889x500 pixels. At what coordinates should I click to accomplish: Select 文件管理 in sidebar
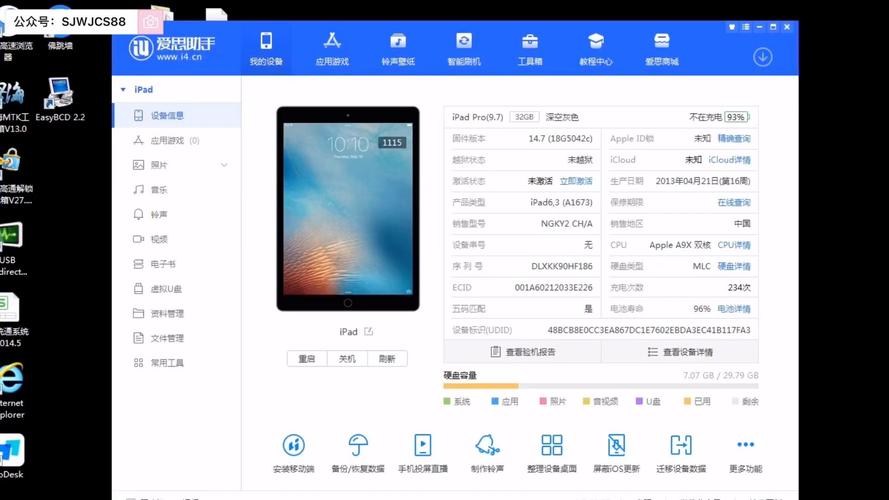pyautogui.click(x=177, y=338)
